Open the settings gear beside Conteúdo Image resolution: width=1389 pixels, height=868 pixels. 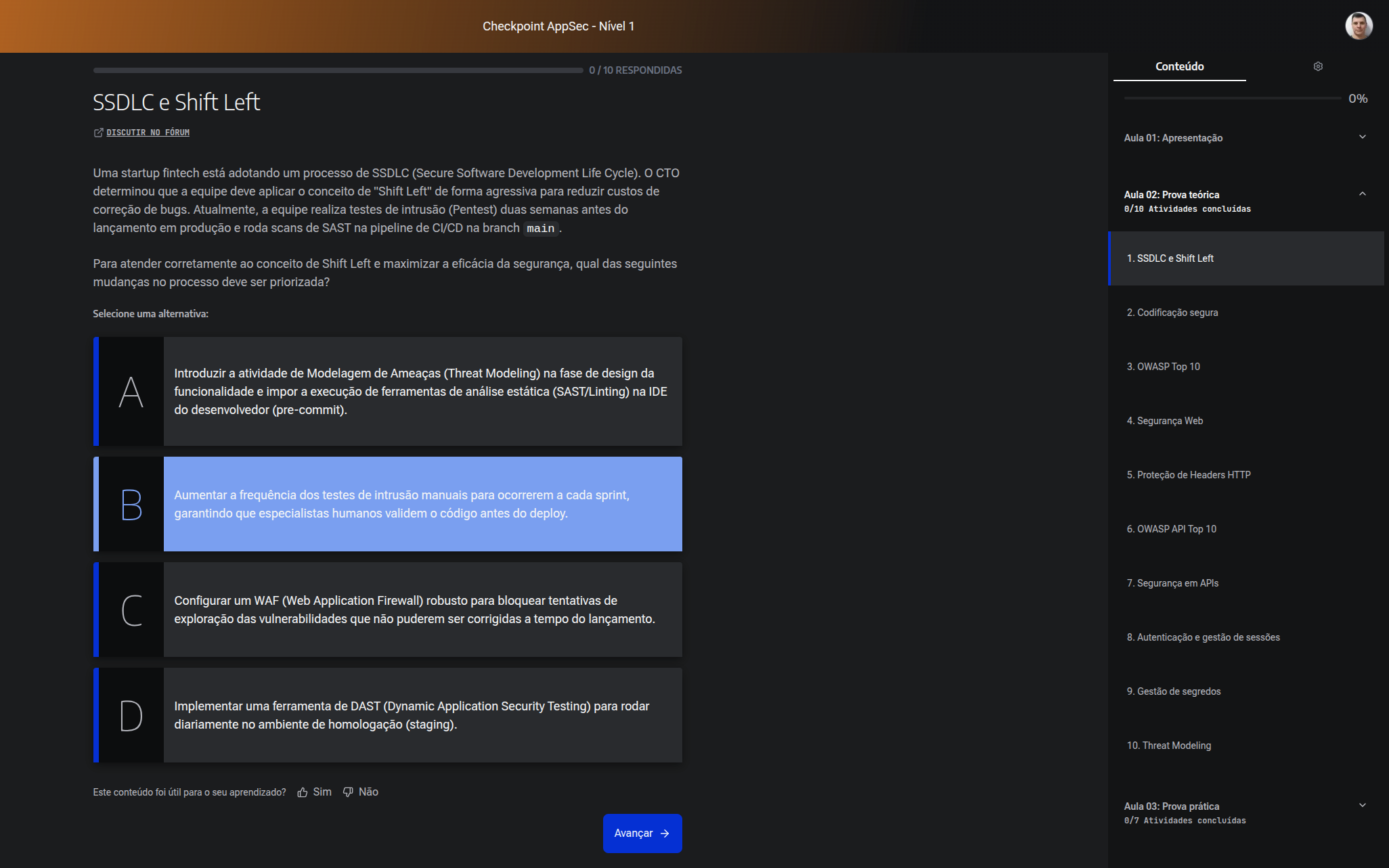[x=1317, y=66]
